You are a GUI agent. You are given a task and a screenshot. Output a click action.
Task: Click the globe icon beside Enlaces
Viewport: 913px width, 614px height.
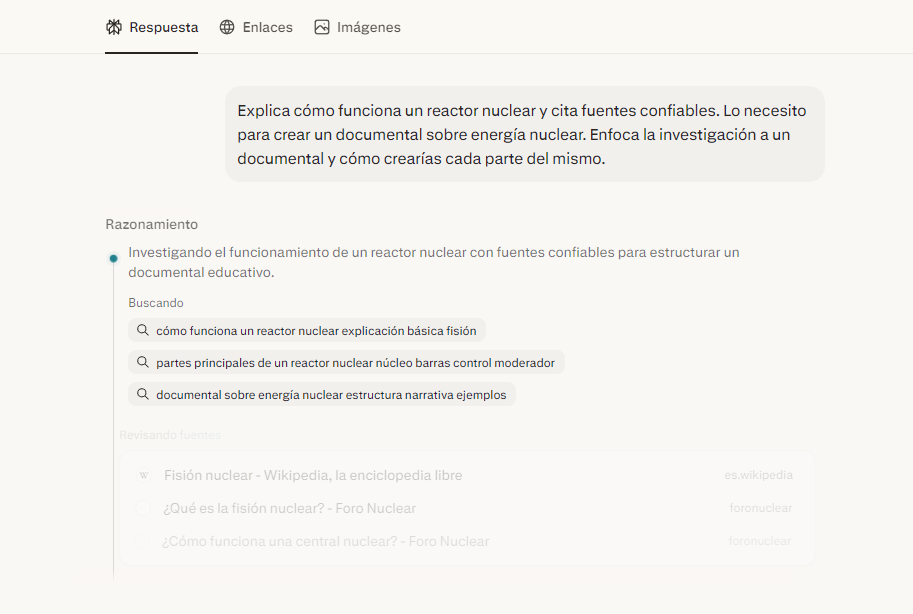coord(227,27)
